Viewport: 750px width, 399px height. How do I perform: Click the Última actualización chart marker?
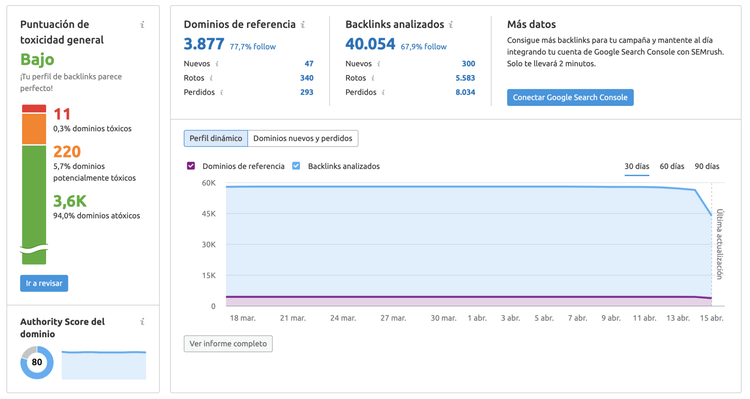pos(719,244)
